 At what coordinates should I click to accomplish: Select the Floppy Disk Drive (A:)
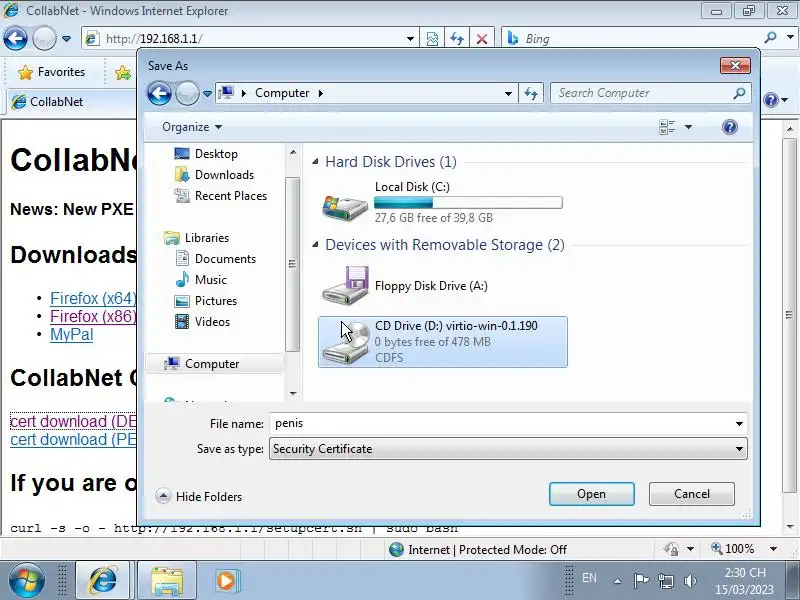442,286
